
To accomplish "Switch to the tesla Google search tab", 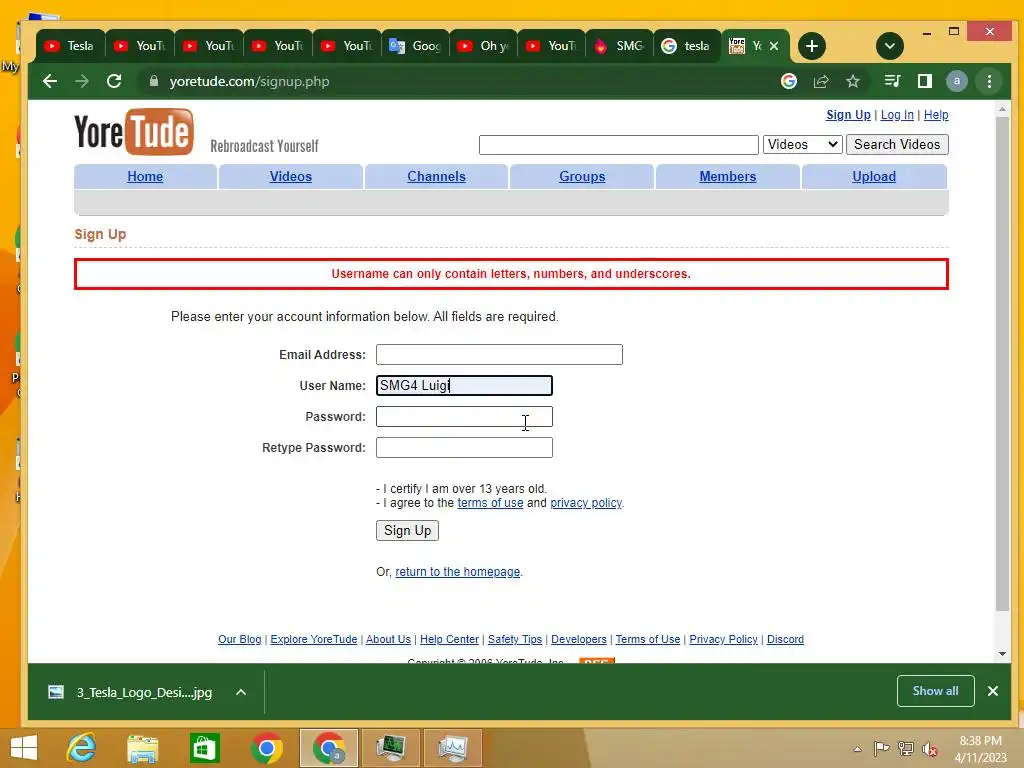I will click(687, 46).
